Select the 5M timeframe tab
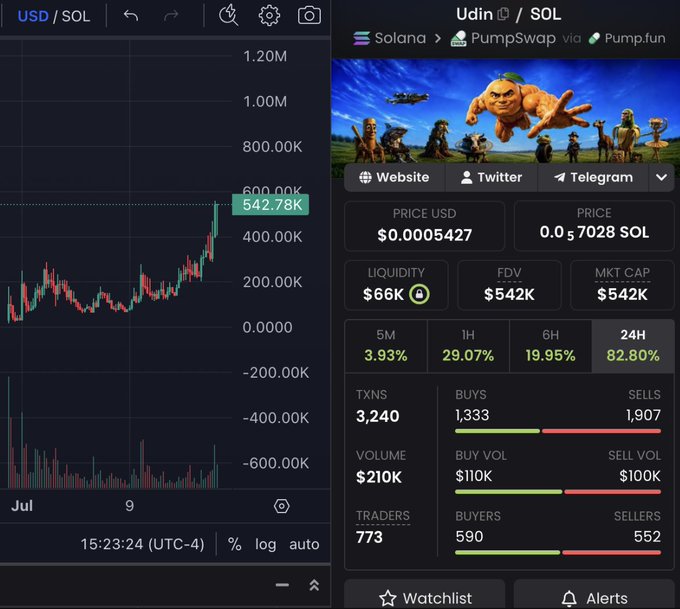Screen dimensions: 680x609 [386, 346]
